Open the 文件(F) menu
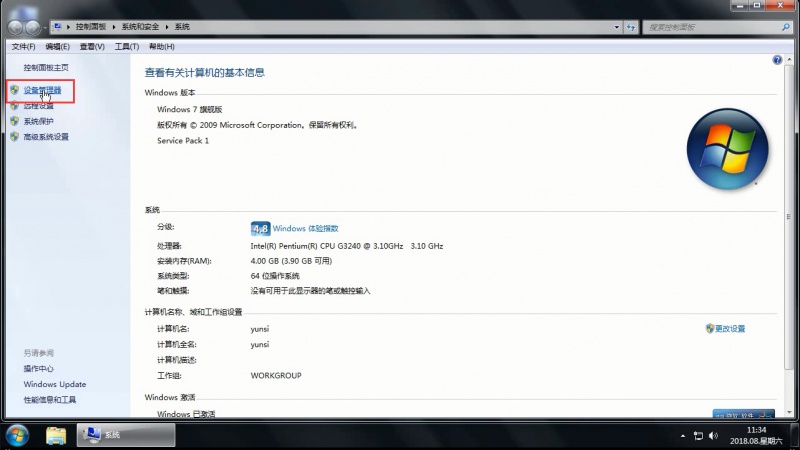800x450 pixels. pos(23,46)
